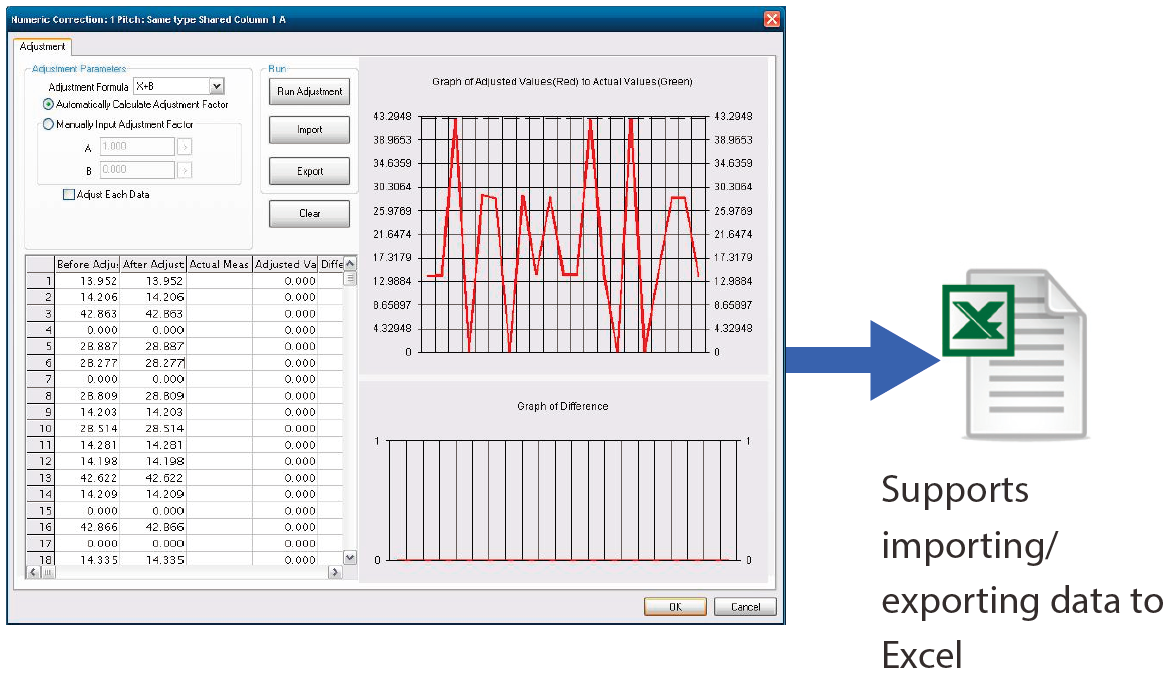This screenshot has height=683, width=1169.
Task: Click the After Adjustment column header
Action: (x=153, y=264)
